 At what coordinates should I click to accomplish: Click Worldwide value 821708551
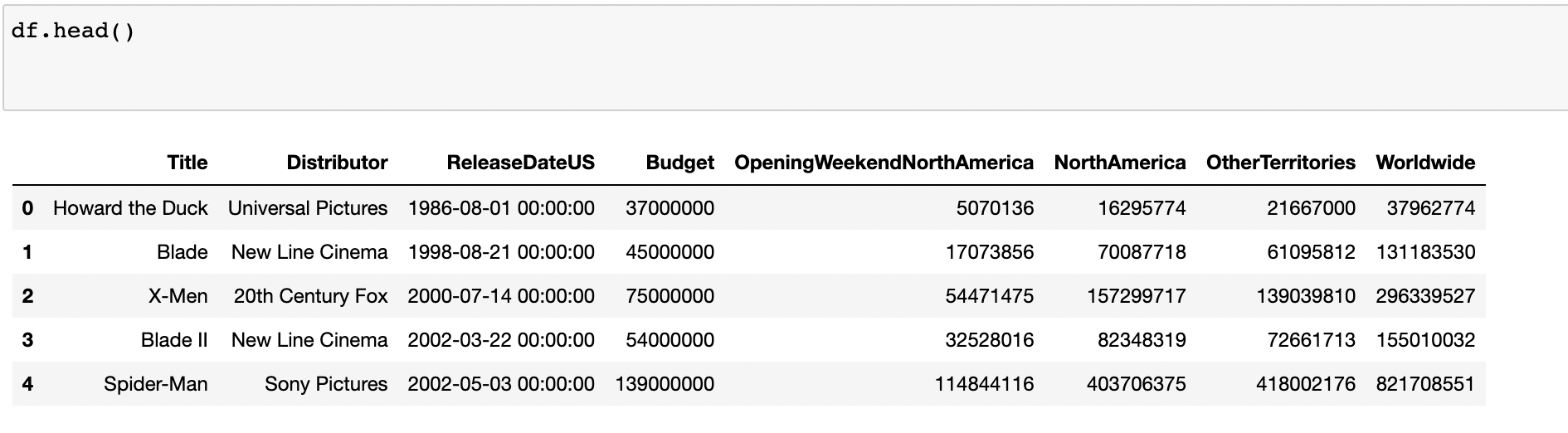tap(1426, 384)
